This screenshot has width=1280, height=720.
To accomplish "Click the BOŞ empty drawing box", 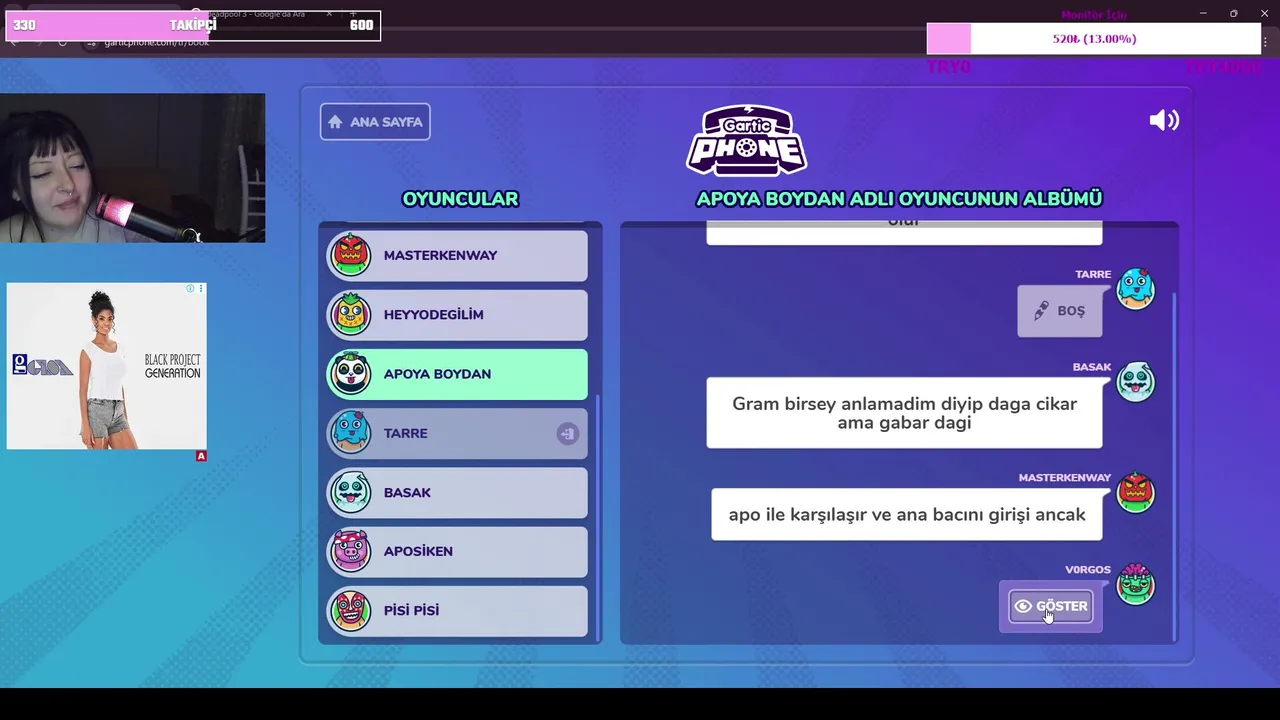I will point(1060,311).
